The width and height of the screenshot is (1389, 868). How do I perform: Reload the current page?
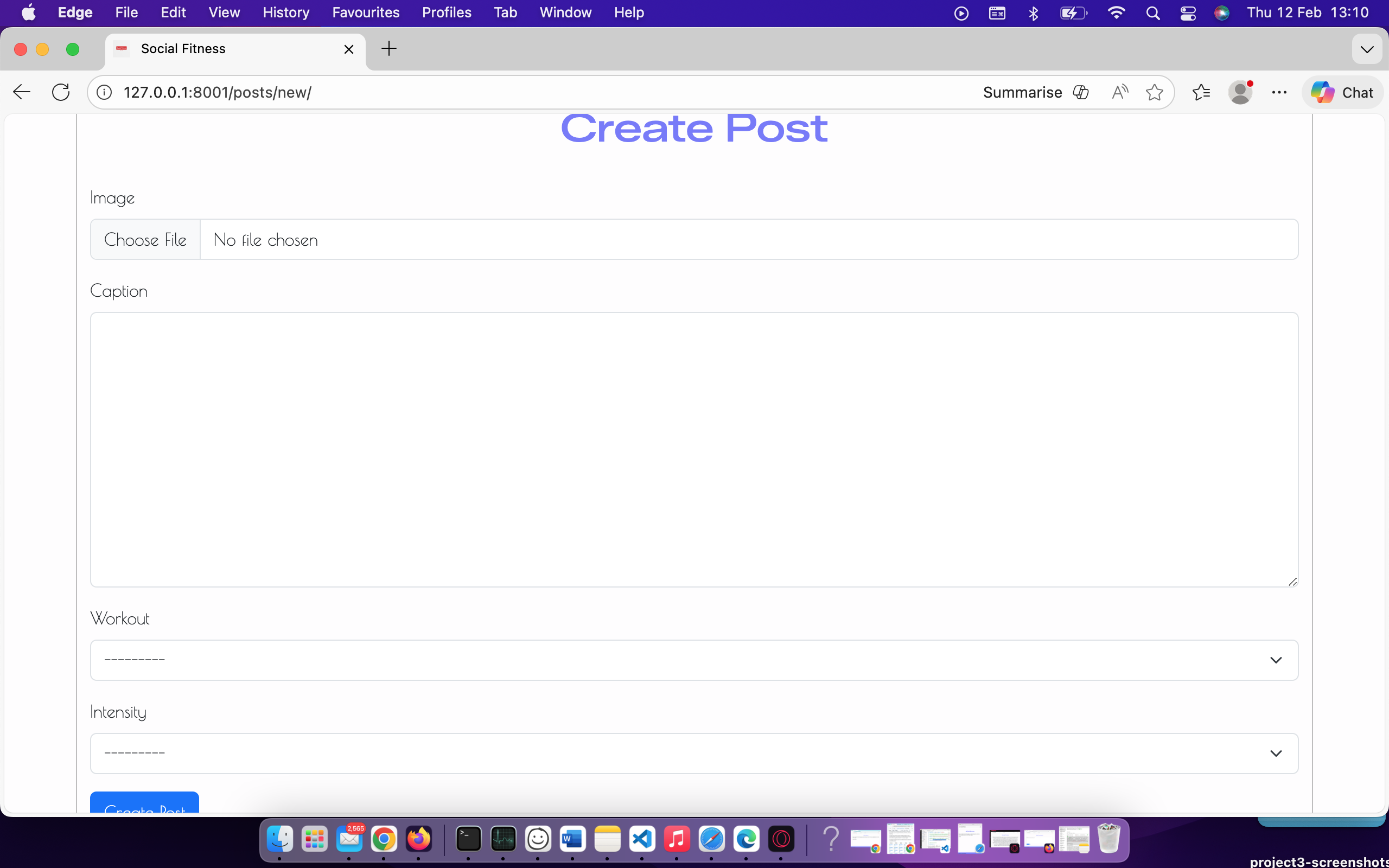tap(60, 92)
